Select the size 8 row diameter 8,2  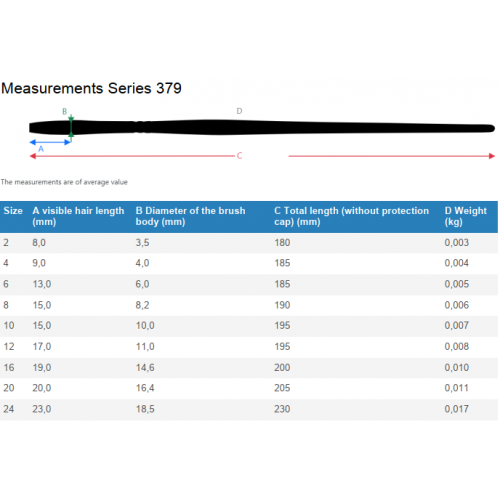pyautogui.click(x=142, y=305)
